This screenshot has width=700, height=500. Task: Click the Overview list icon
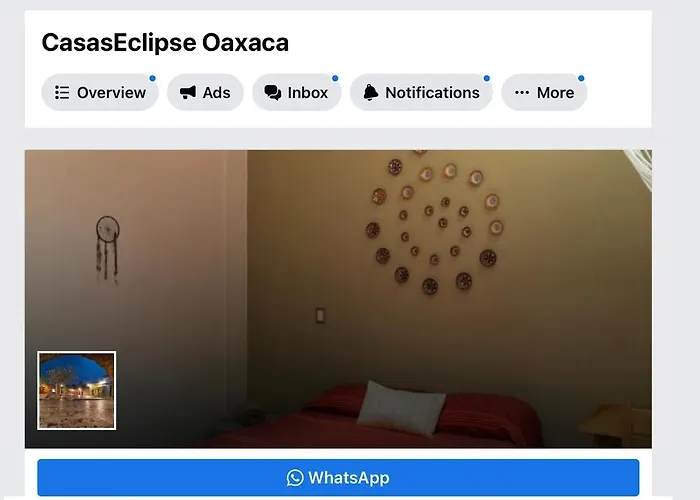pos(62,92)
